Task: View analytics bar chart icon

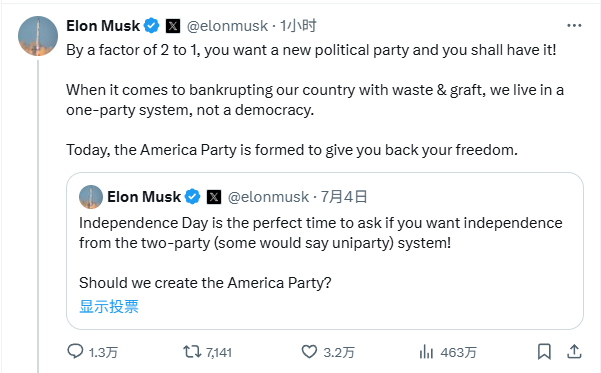Action: tap(426, 352)
